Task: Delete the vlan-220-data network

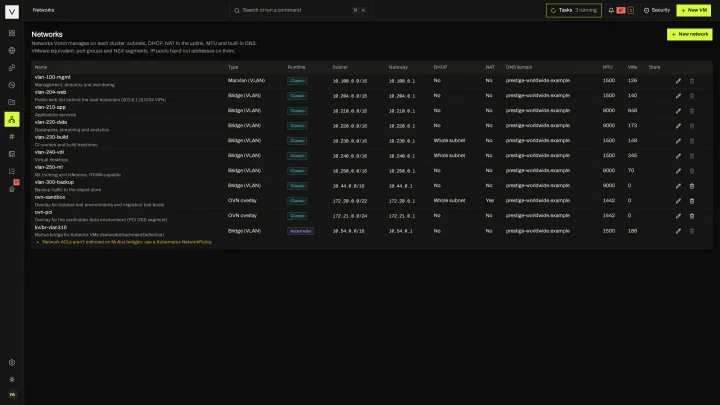Action: [x=692, y=126]
